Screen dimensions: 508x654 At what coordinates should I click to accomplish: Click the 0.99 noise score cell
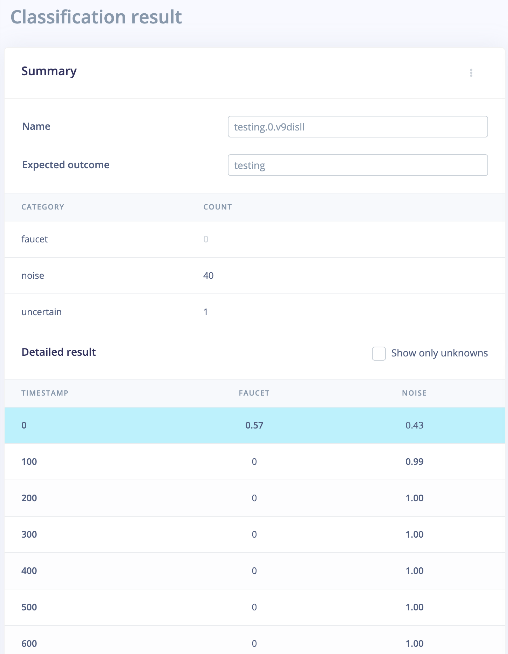pos(415,462)
